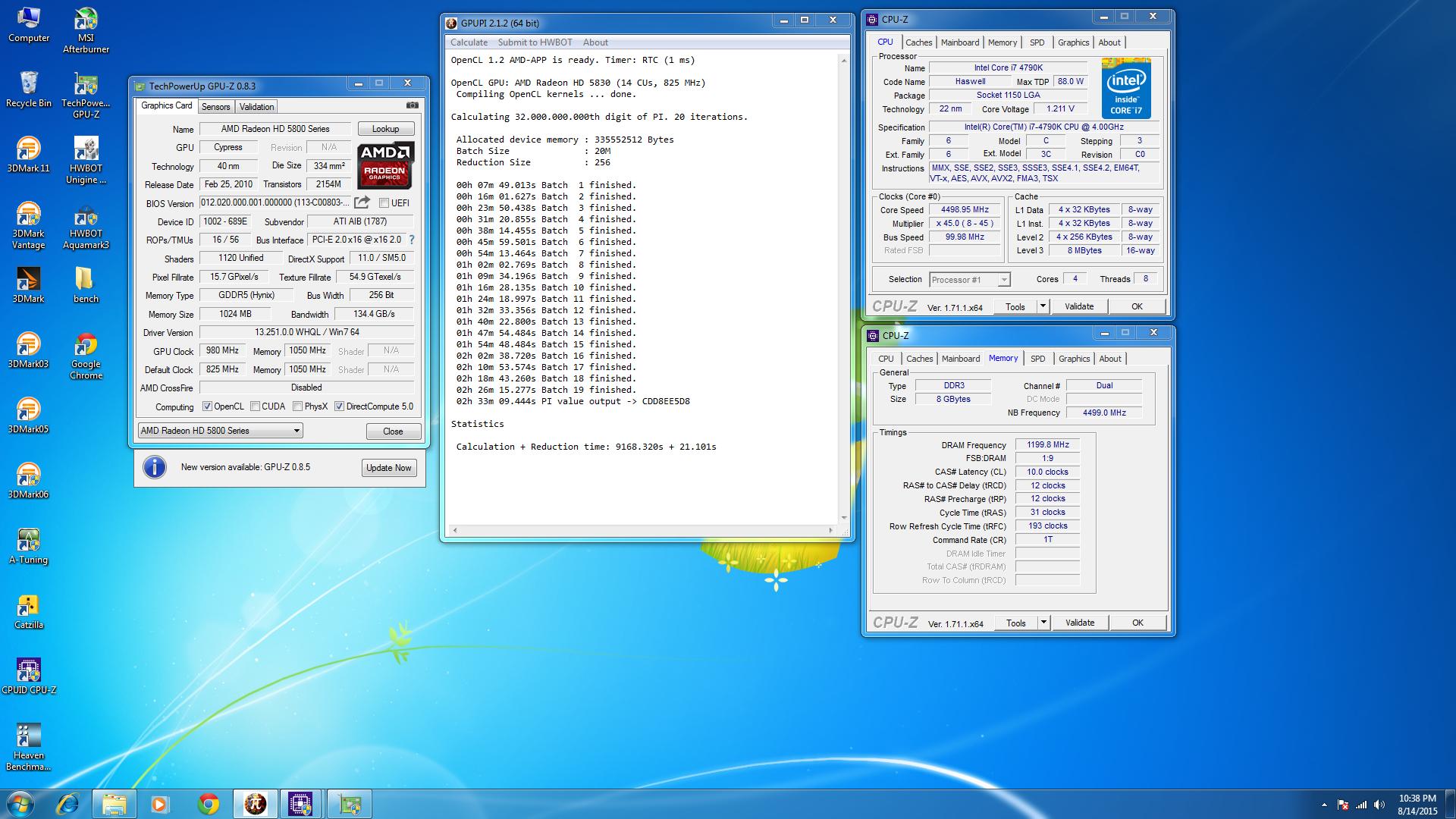Launch the 3DMark desktop shortcut
1456x819 pixels.
(x=29, y=285)
